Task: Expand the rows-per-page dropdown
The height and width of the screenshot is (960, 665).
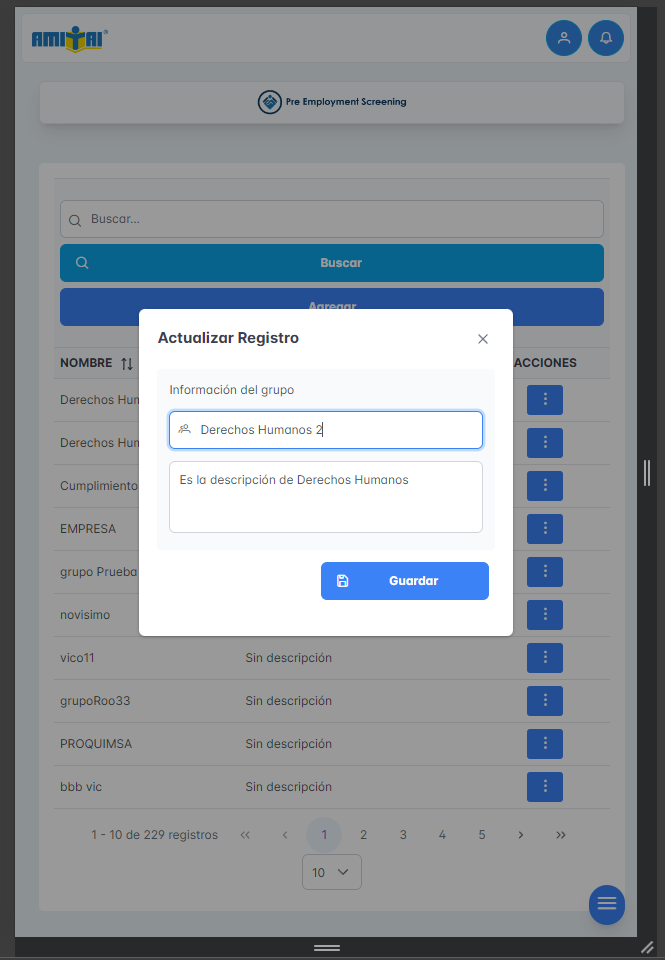Action: click(x=331, y=872)
